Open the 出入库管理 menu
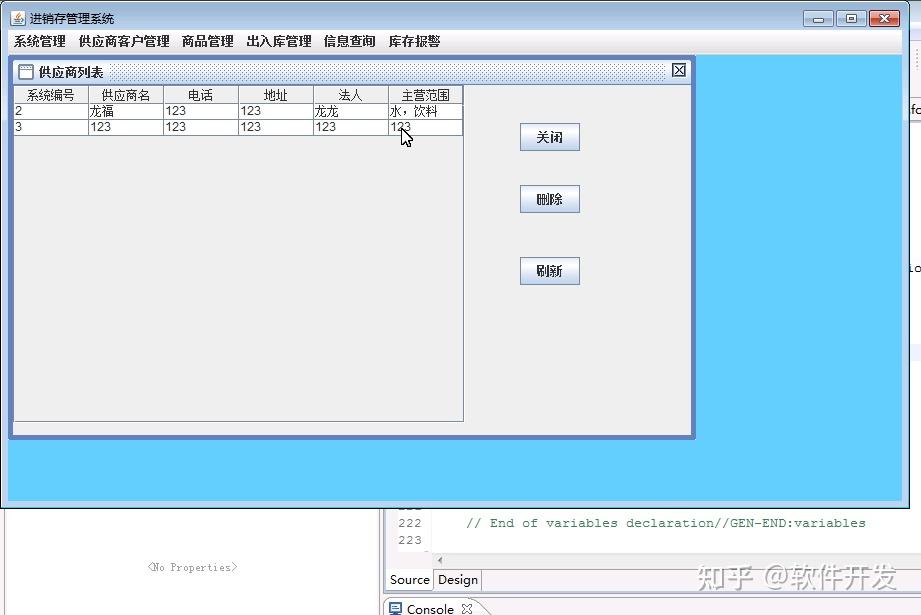This screenshot has width=921, height=615. (278, 41)
